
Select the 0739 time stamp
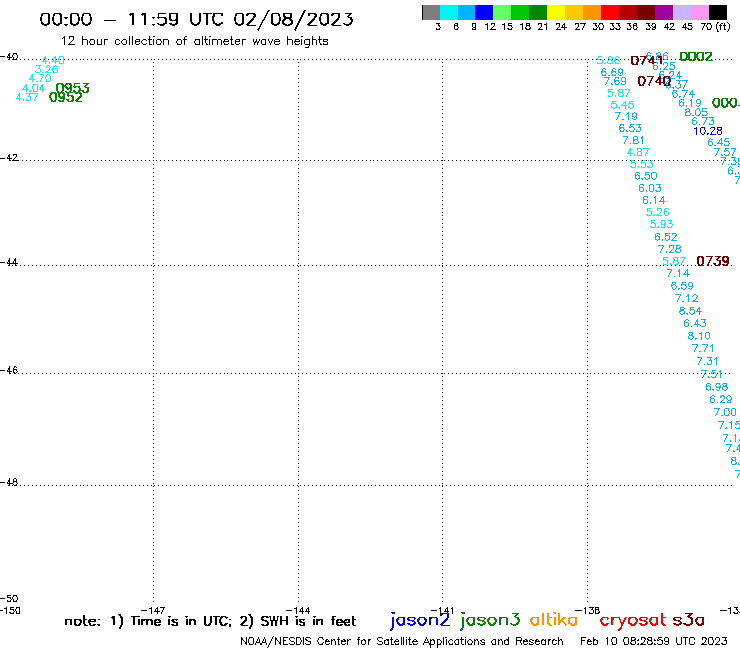[x=713, y=261]
